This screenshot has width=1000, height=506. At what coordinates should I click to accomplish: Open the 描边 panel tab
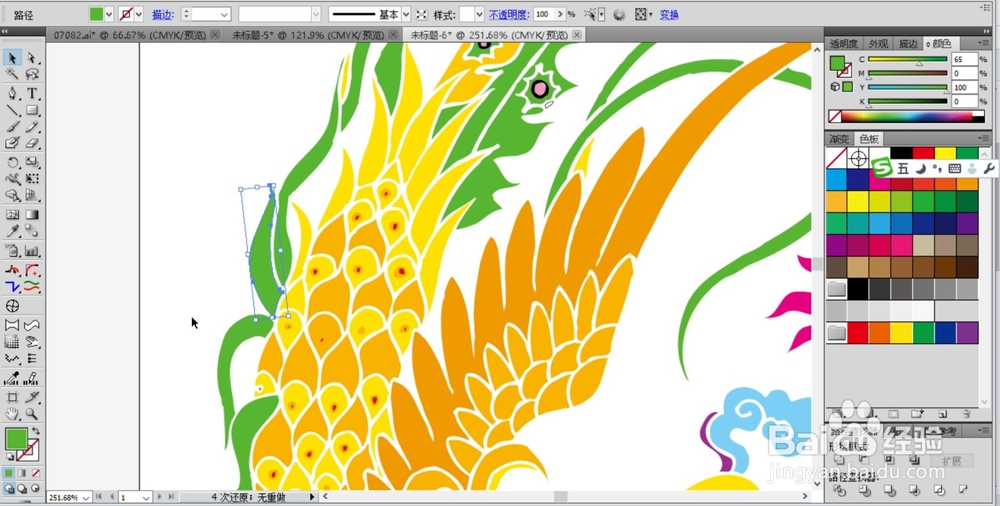click(x=908, y=44)
